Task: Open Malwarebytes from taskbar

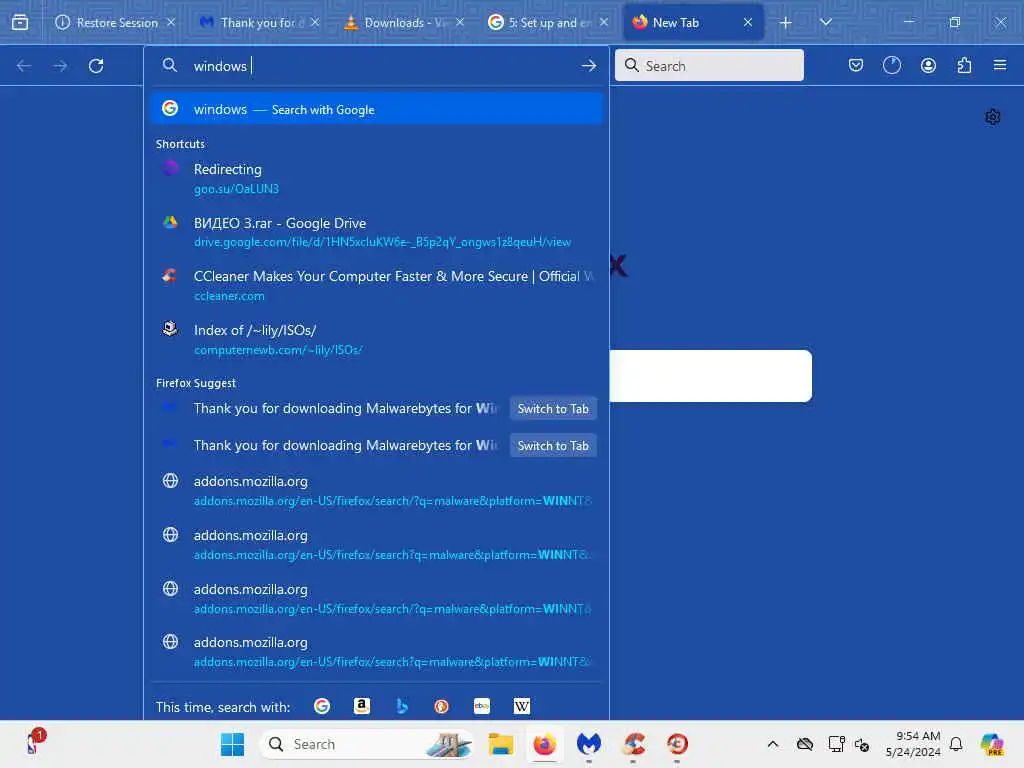Action: tap(588, 744)
